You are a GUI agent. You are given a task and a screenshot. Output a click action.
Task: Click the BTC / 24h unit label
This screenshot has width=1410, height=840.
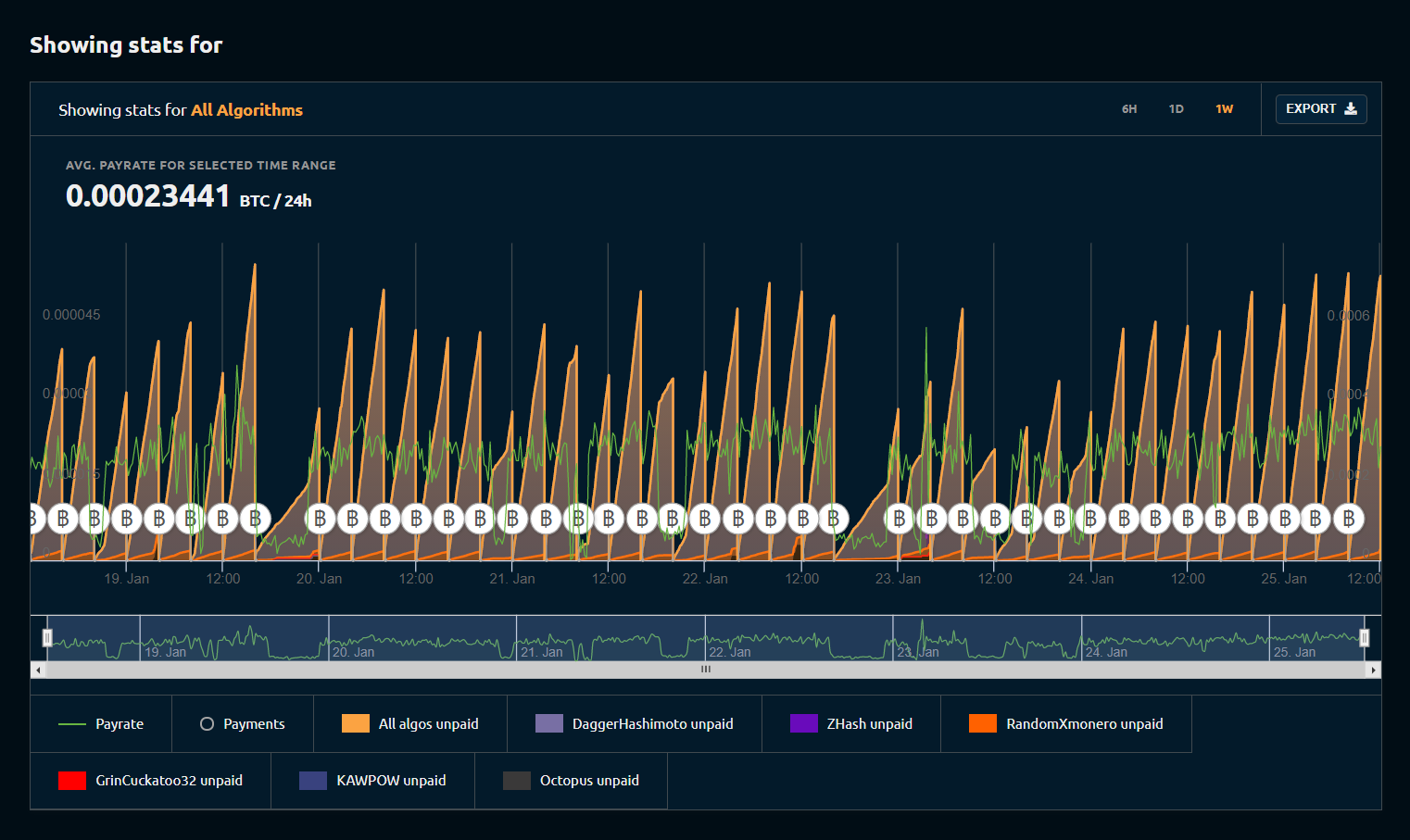pos(275,201)
